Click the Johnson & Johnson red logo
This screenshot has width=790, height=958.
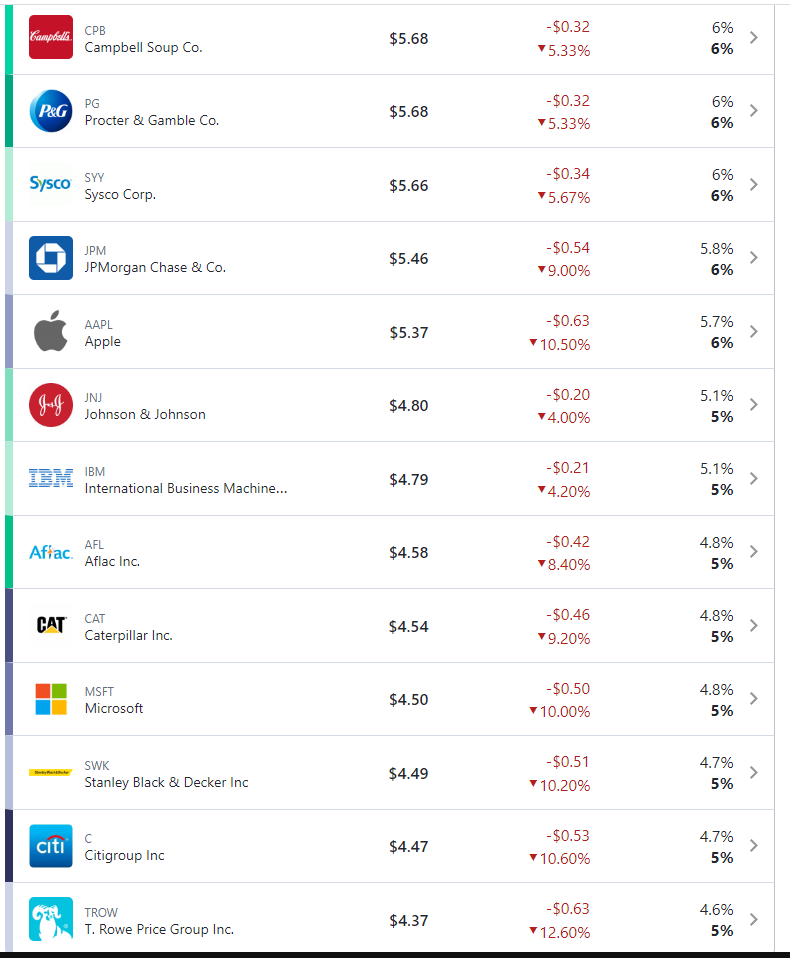(x=51, y=404)
